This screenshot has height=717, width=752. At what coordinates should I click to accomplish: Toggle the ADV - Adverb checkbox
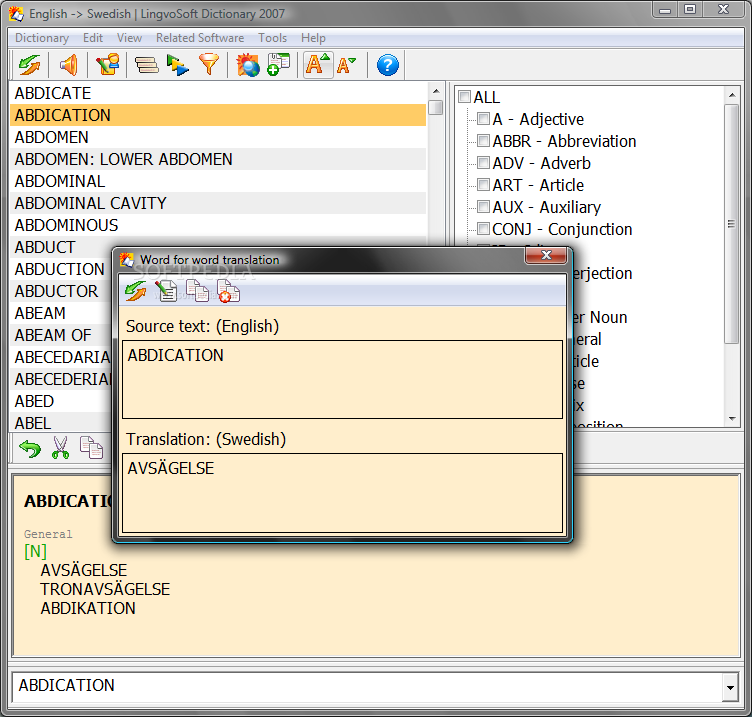[x=483, y=163]
